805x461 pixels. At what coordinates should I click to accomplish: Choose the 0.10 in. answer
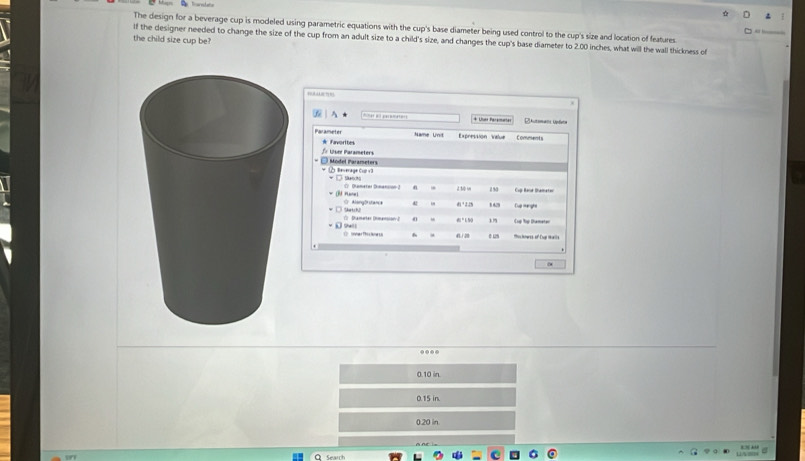tap(428, 374)
